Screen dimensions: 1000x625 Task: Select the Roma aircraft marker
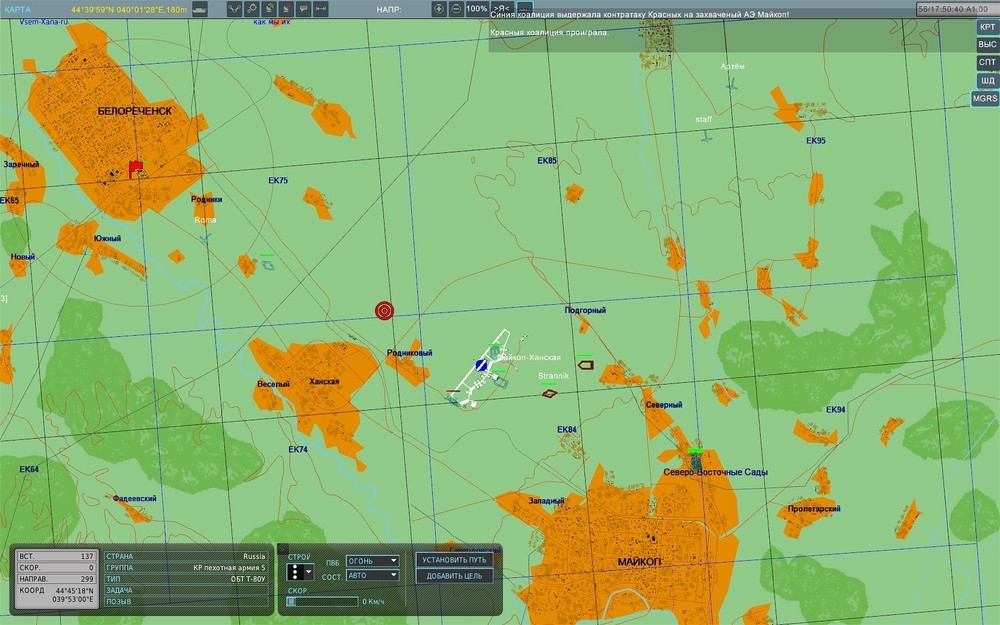(x=205, y=239)
